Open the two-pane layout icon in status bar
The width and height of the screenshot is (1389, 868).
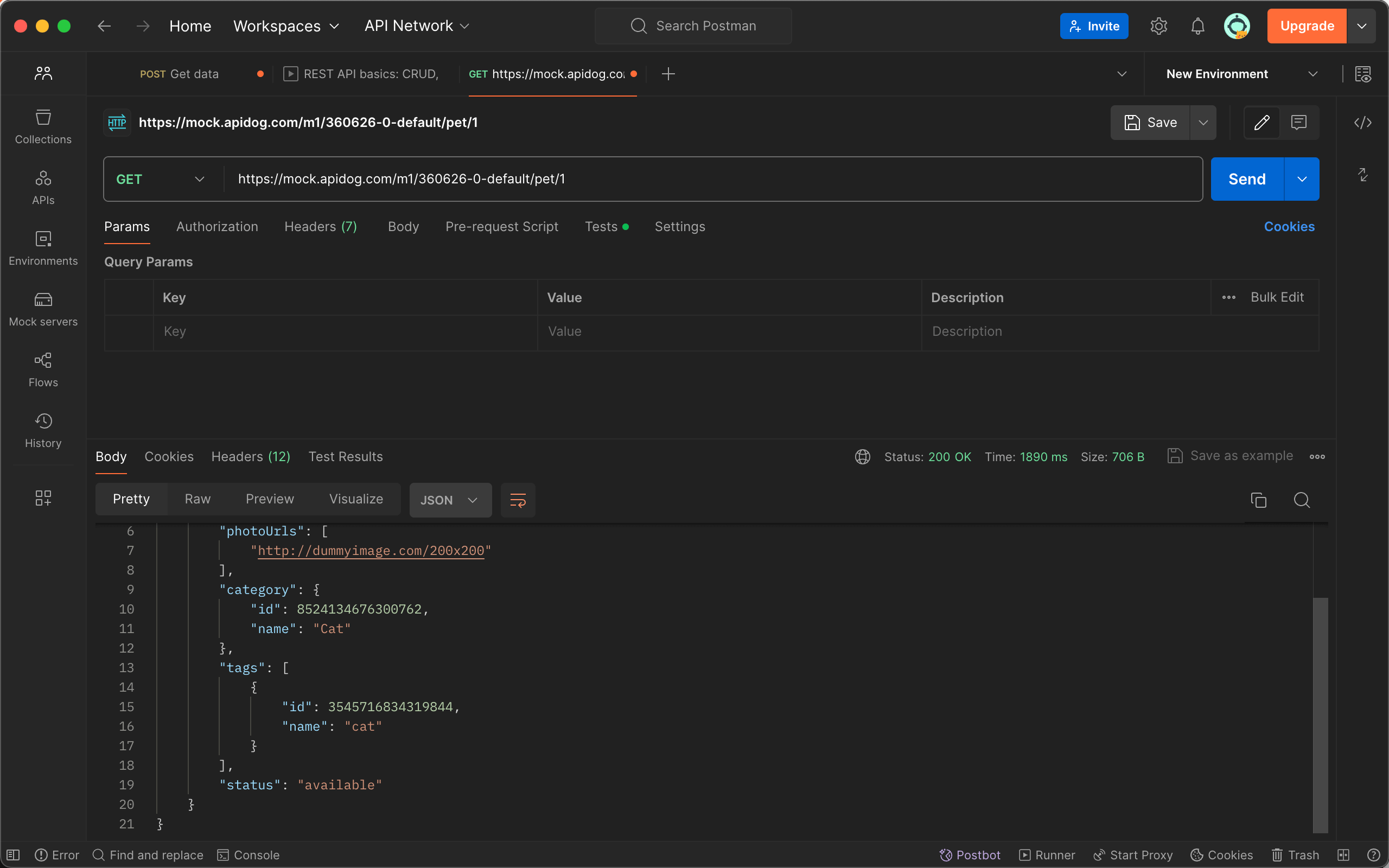(1343, 855)
